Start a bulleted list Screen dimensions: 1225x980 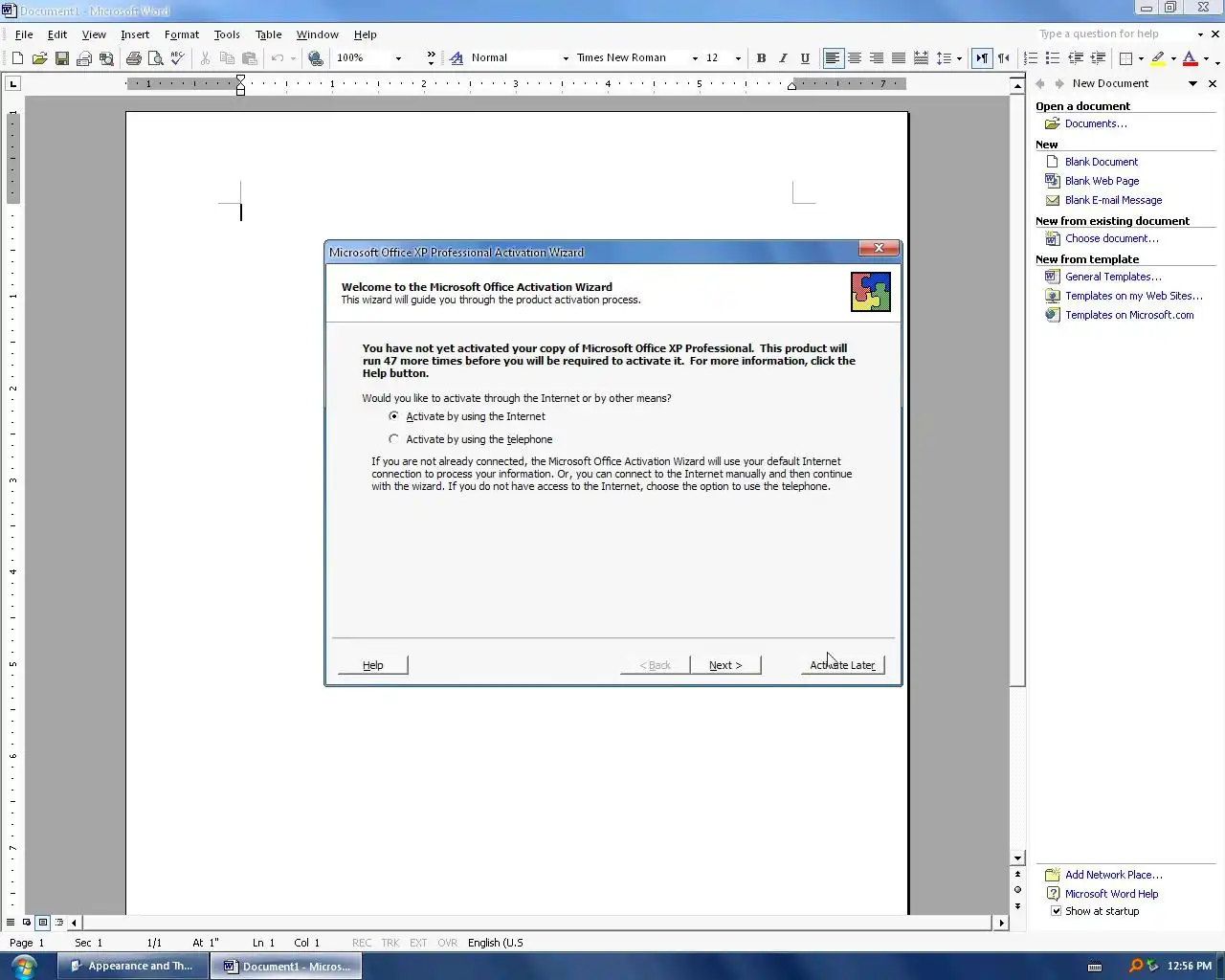coord(1053,58)
